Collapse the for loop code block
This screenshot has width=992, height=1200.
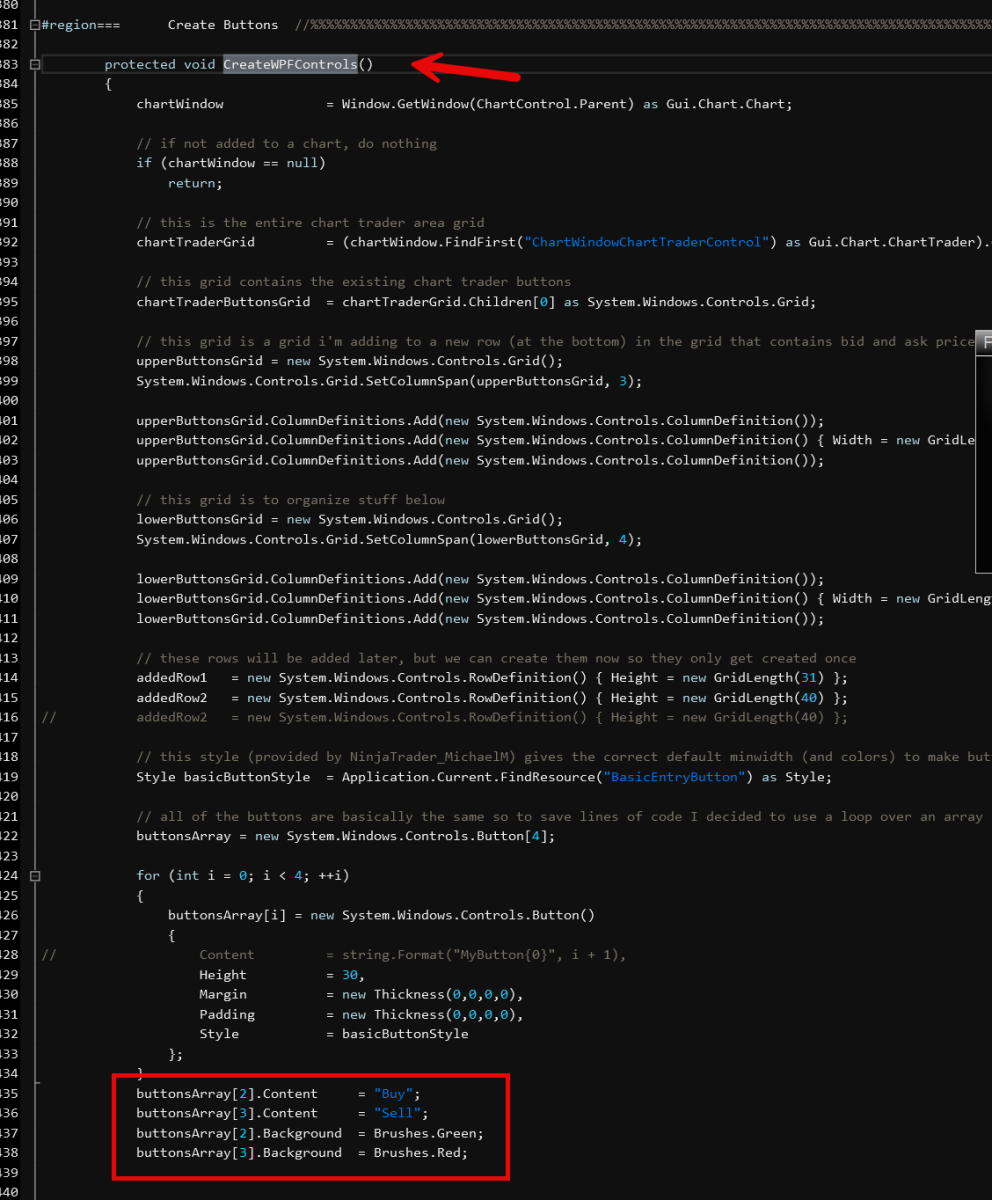[35, 875]
